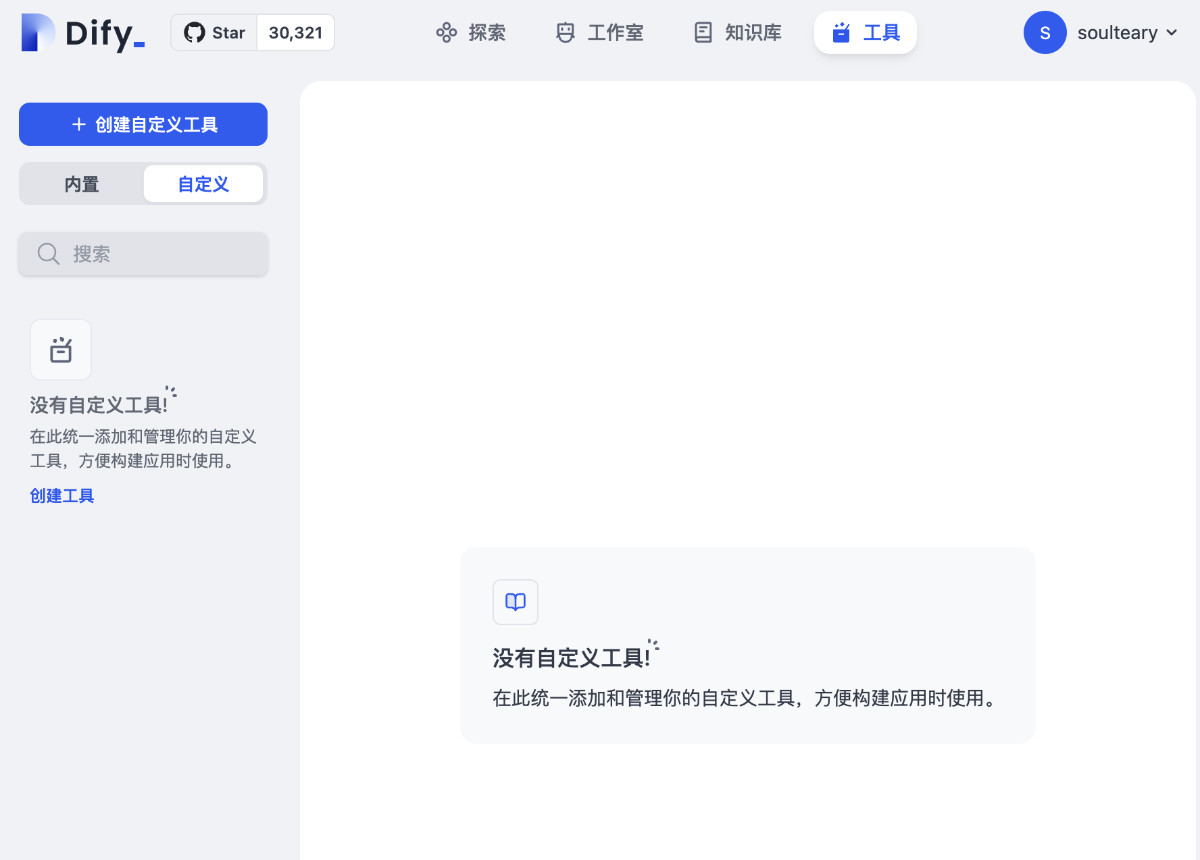Follow the 创建工具 link
Image resolution: width=1200 pixels, height=860 pixels.
pos(62,496)
